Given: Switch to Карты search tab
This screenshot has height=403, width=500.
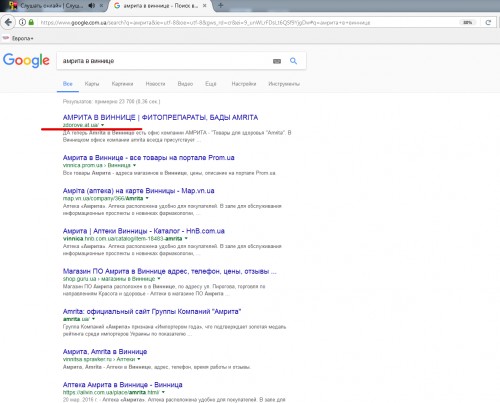Looking at the screenshot, I should [92, 84].
